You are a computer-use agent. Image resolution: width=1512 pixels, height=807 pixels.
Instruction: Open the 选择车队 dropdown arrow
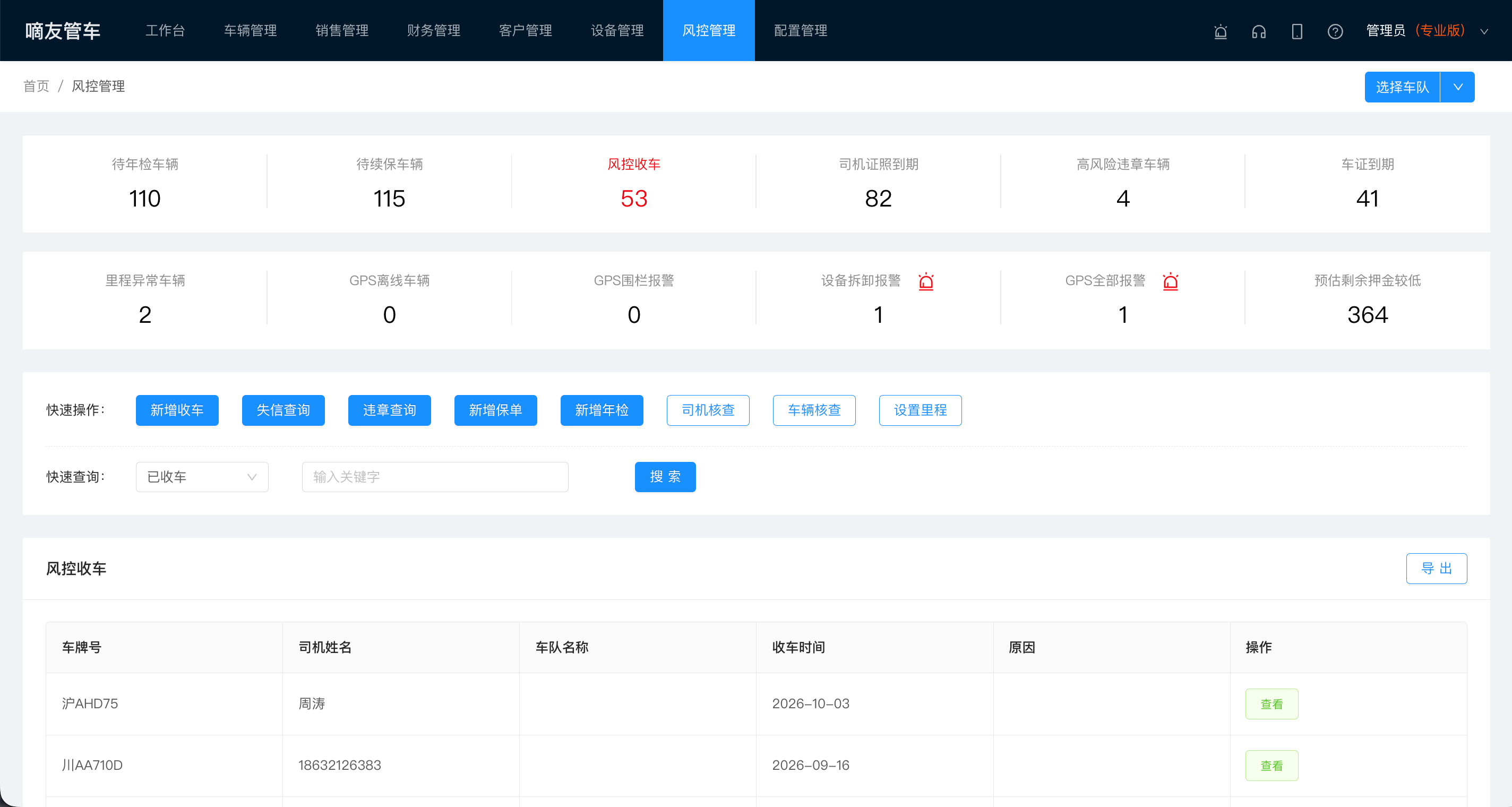pos(1457,87)
